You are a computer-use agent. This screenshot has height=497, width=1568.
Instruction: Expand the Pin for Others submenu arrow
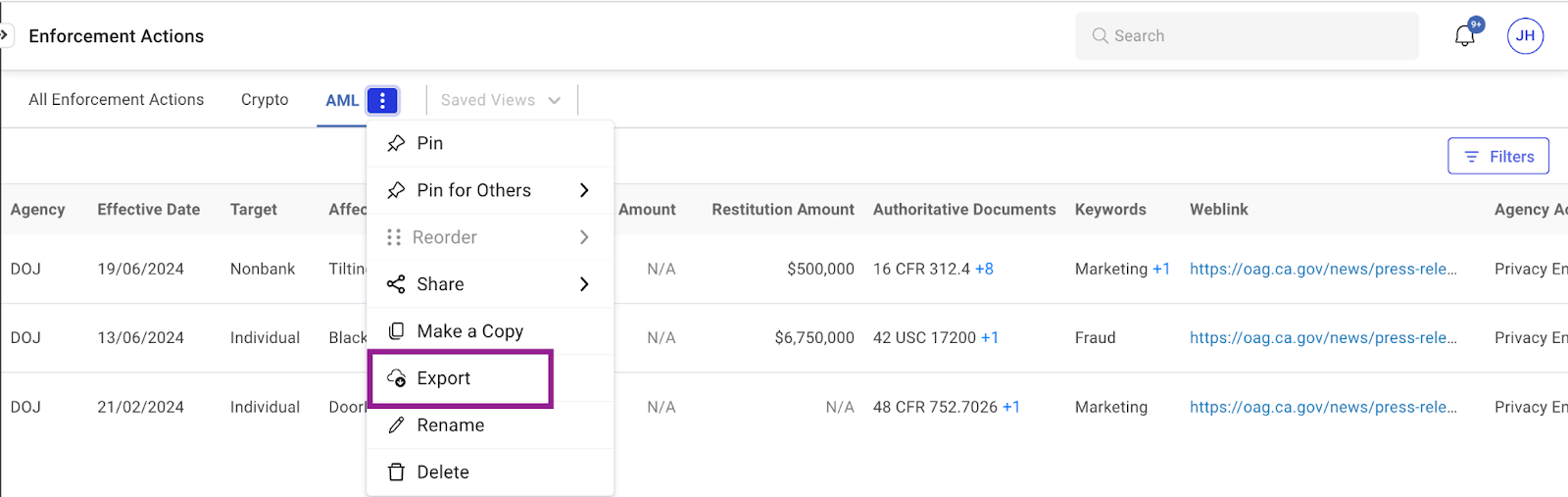(584, 190)
